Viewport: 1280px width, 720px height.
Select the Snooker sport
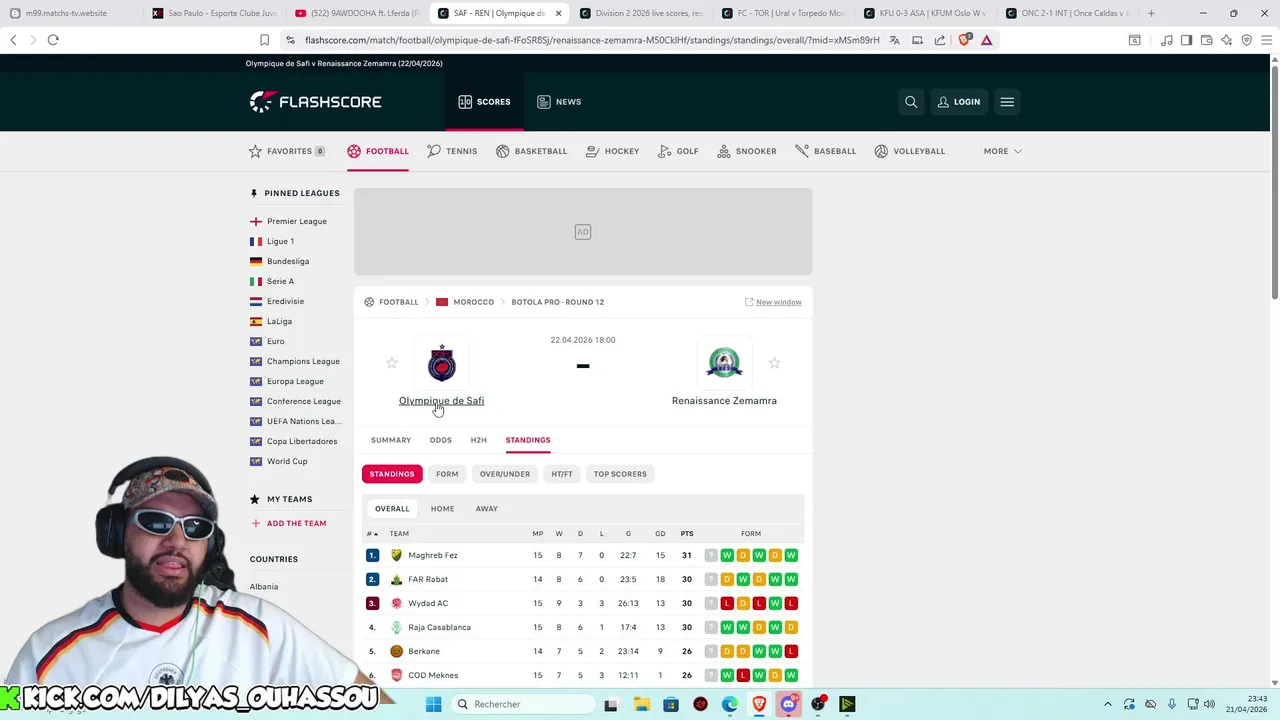[747, 151]
